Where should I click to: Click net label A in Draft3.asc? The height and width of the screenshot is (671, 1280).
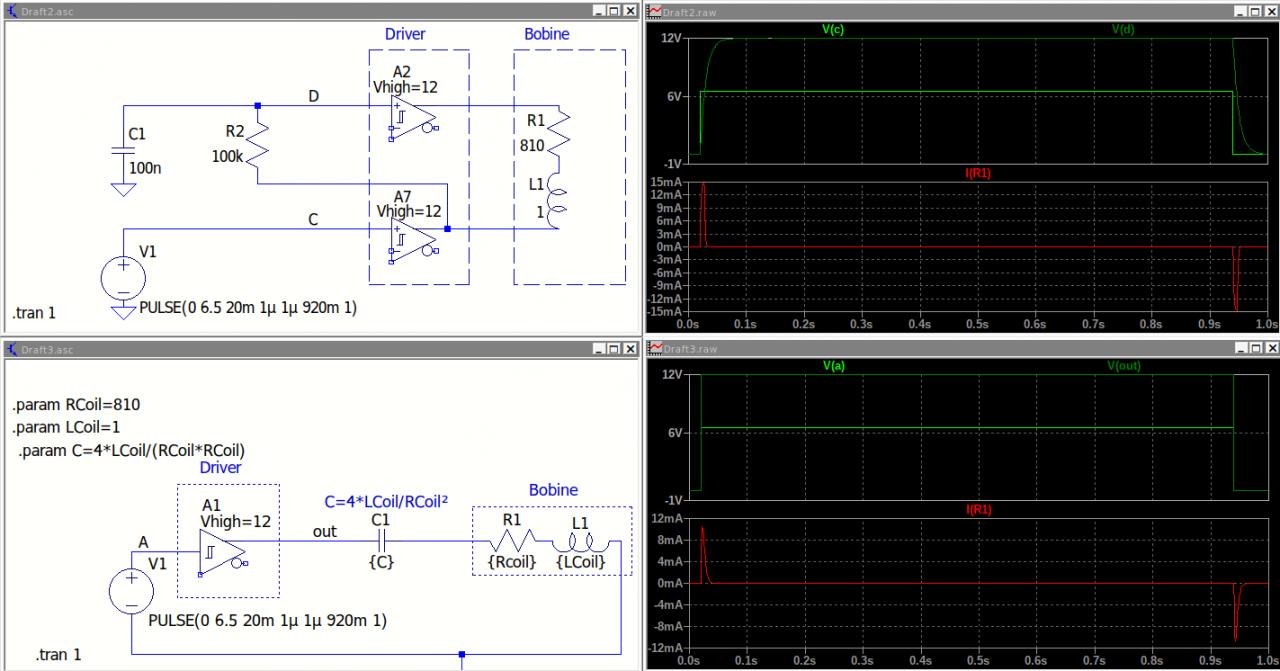(143, 542)
